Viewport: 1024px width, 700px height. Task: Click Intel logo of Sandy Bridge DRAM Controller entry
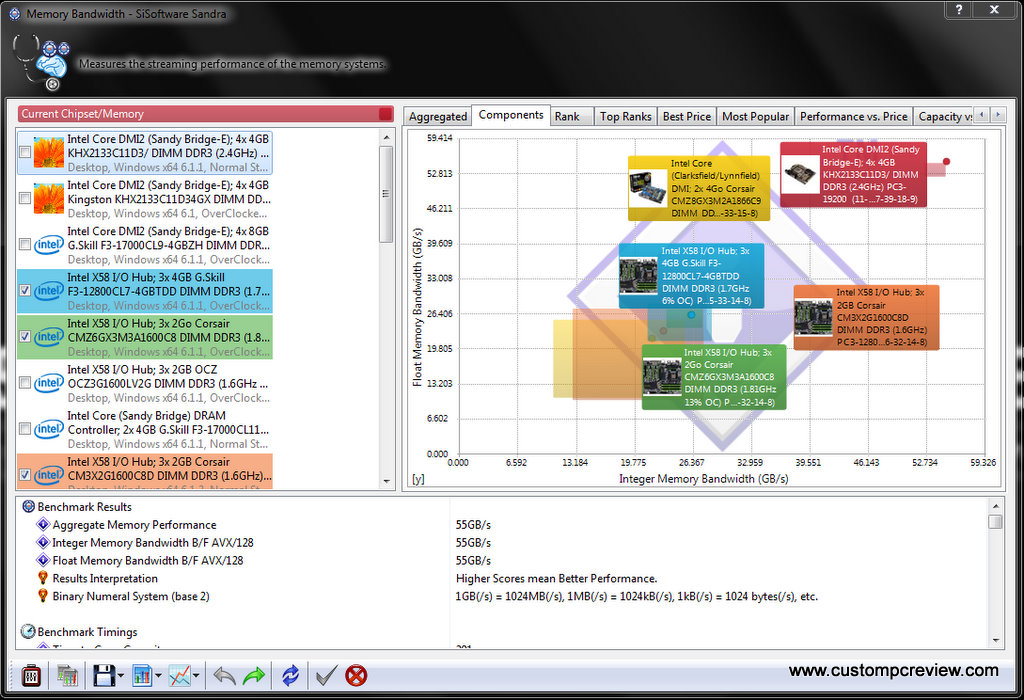[49, 429]
